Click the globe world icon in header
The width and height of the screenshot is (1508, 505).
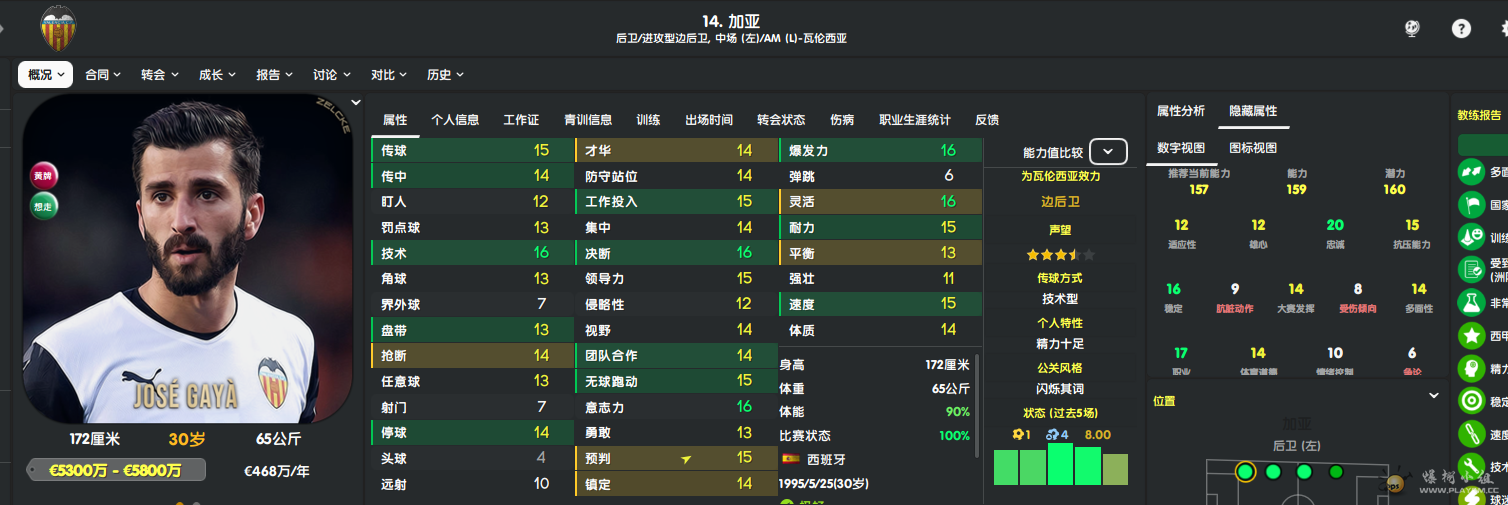point(1412,29)
